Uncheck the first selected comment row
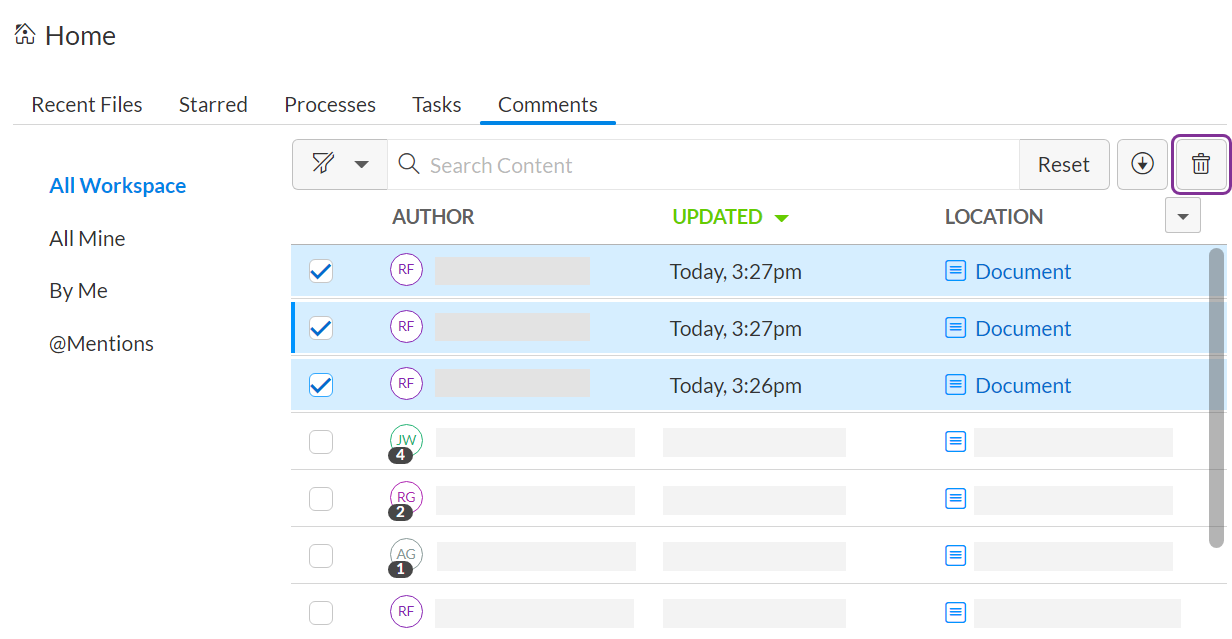The height and width of the screenshot is (639, 1232). click(x=321, y=271)
